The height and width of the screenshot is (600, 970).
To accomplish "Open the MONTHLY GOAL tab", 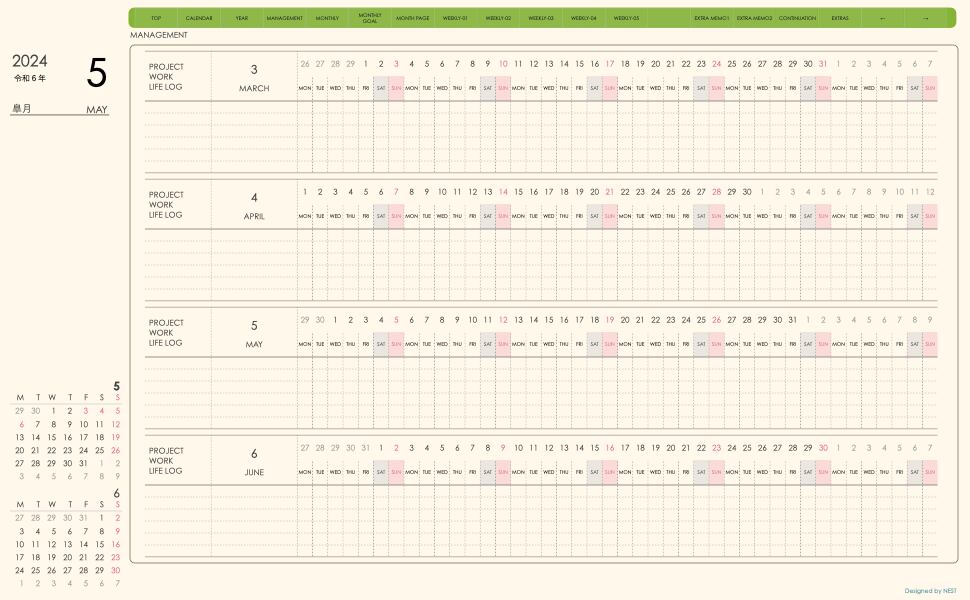I will pyautogui.click(x=370, y=18).
